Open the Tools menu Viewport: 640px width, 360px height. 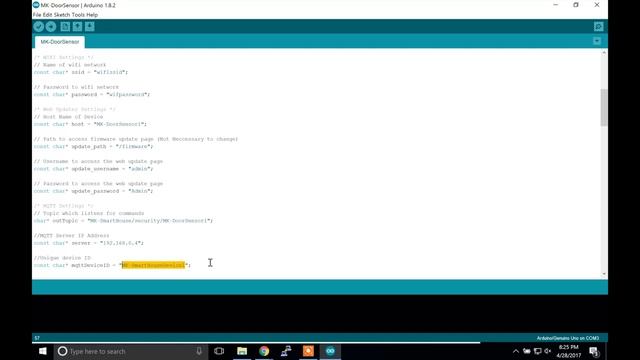(x=78, y=15)
